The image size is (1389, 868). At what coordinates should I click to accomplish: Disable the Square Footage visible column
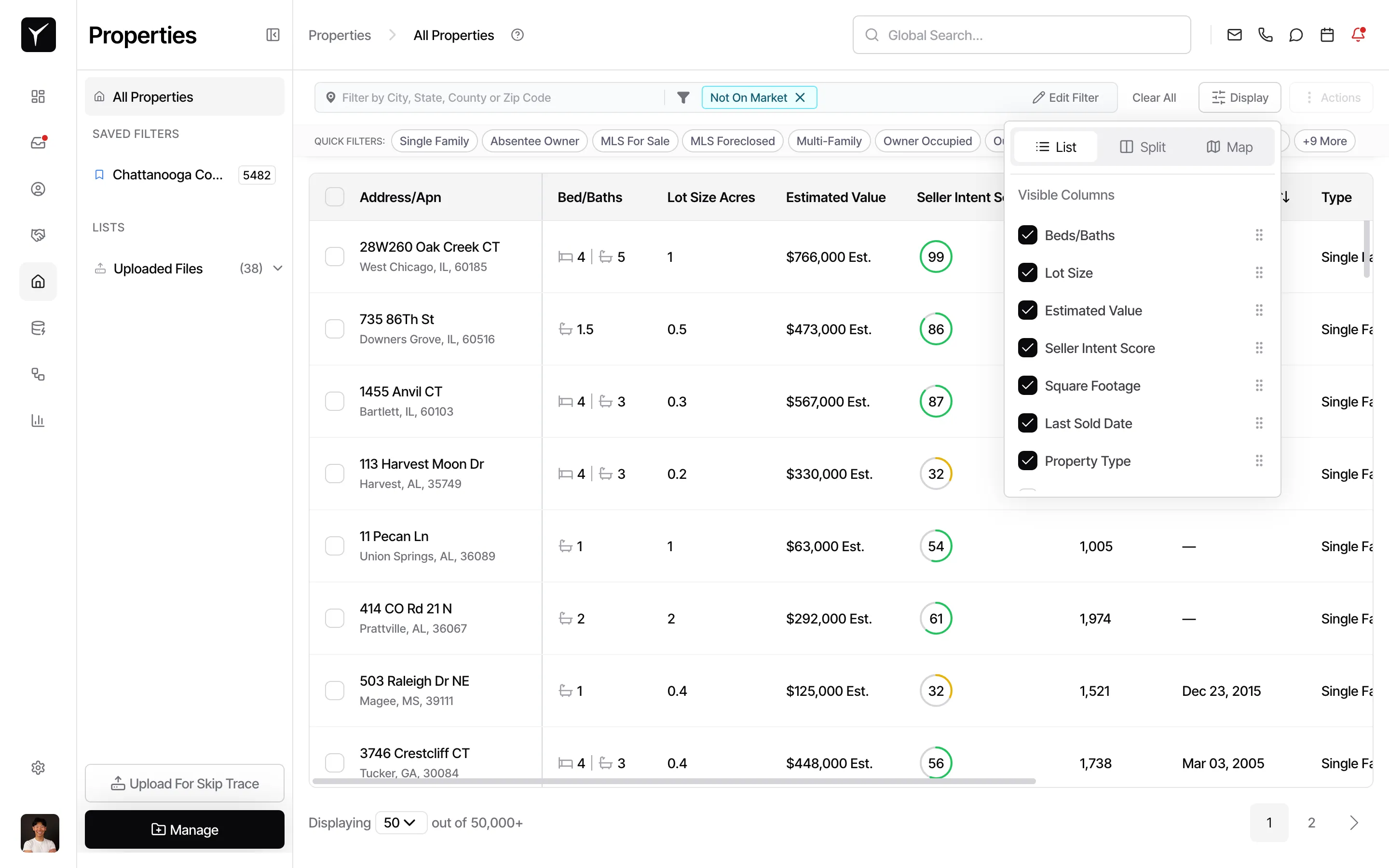pos(1027,385)
